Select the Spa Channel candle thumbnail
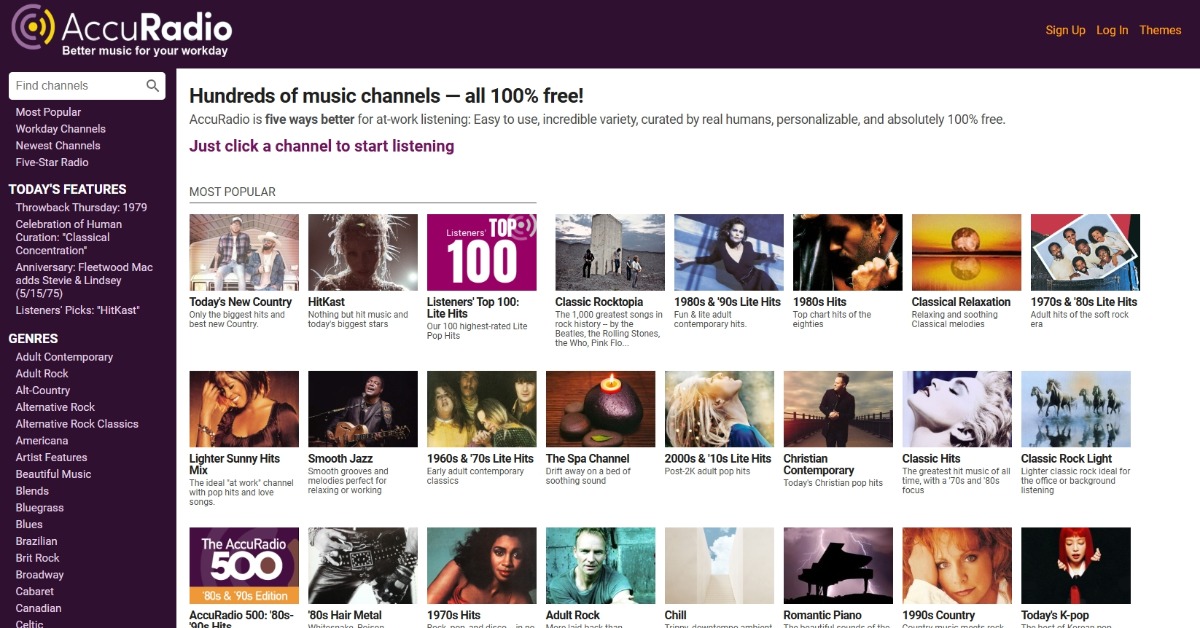The height and width of the screenshot is (628, 1200). click(600, 409)
